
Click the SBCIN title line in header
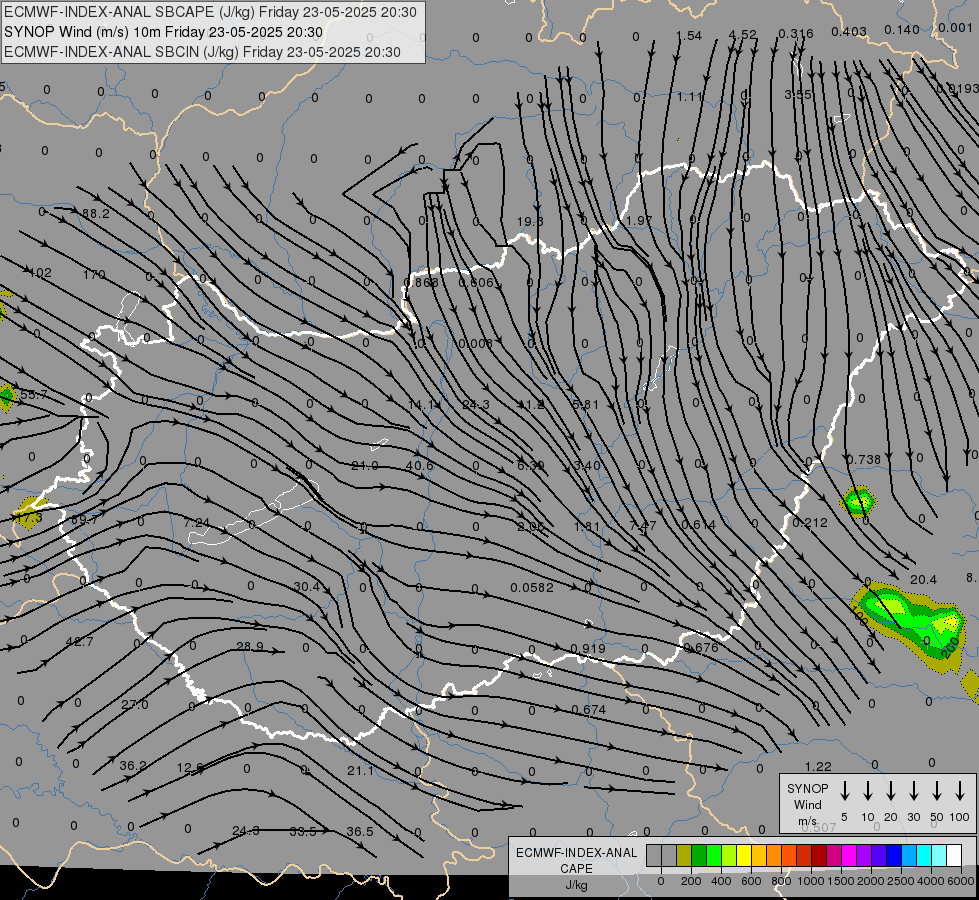(202, 52)
